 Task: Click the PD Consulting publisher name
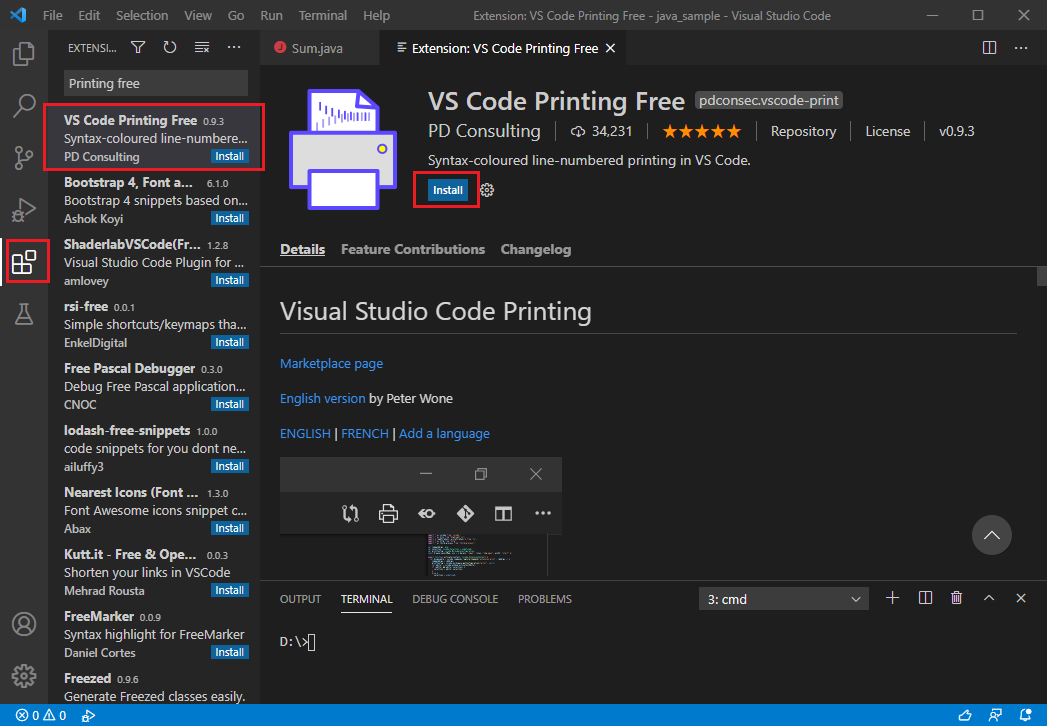coord(484,131)
